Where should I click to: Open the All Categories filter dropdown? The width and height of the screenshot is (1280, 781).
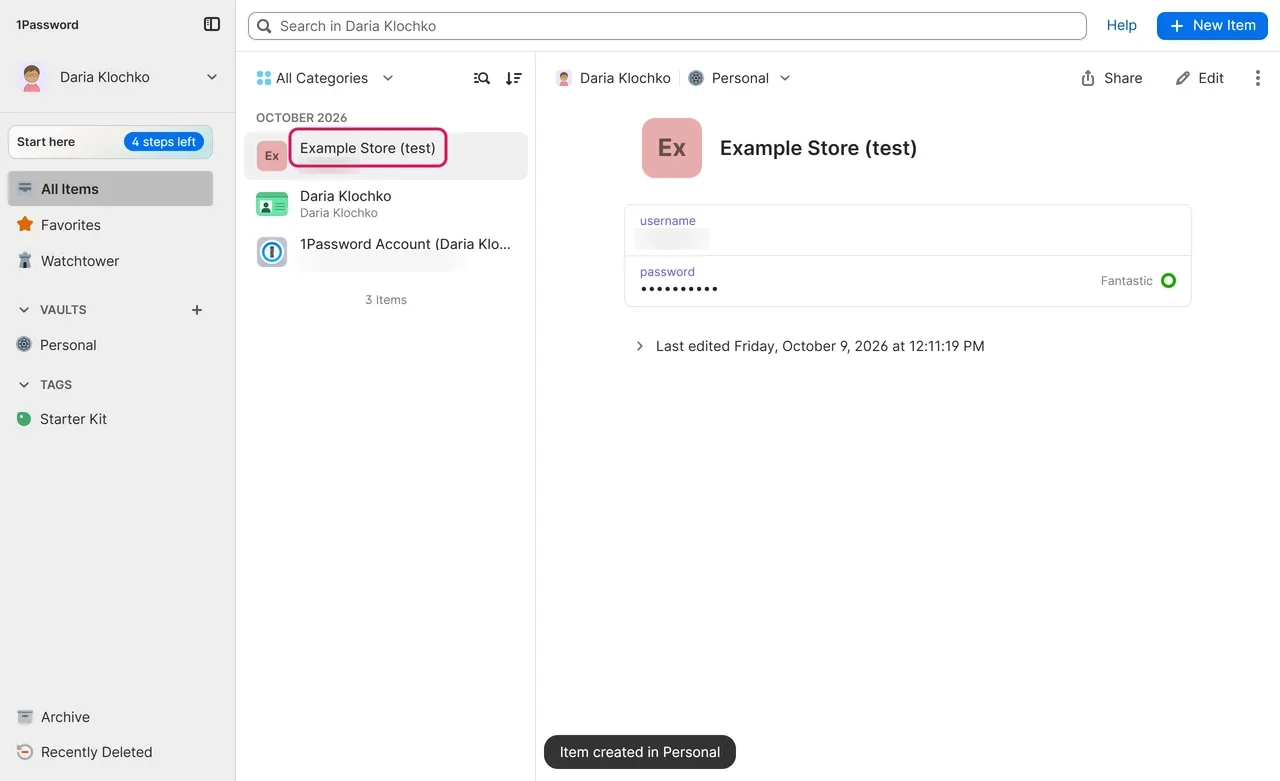point(325,78)
